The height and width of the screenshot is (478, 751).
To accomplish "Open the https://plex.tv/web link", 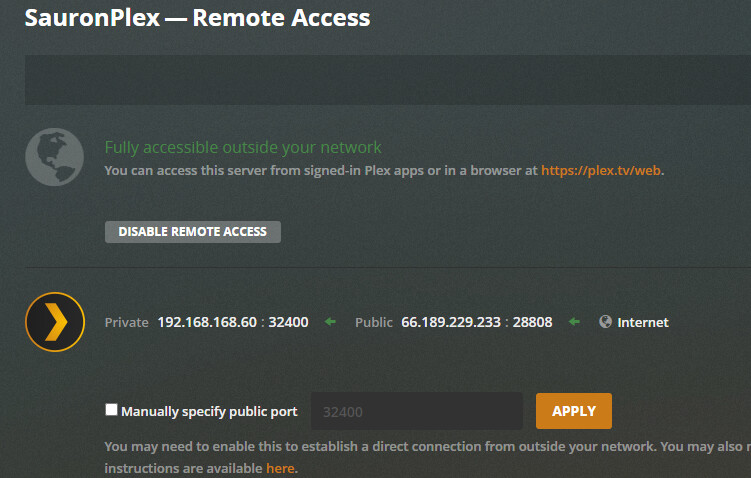I will click(601, 171).
